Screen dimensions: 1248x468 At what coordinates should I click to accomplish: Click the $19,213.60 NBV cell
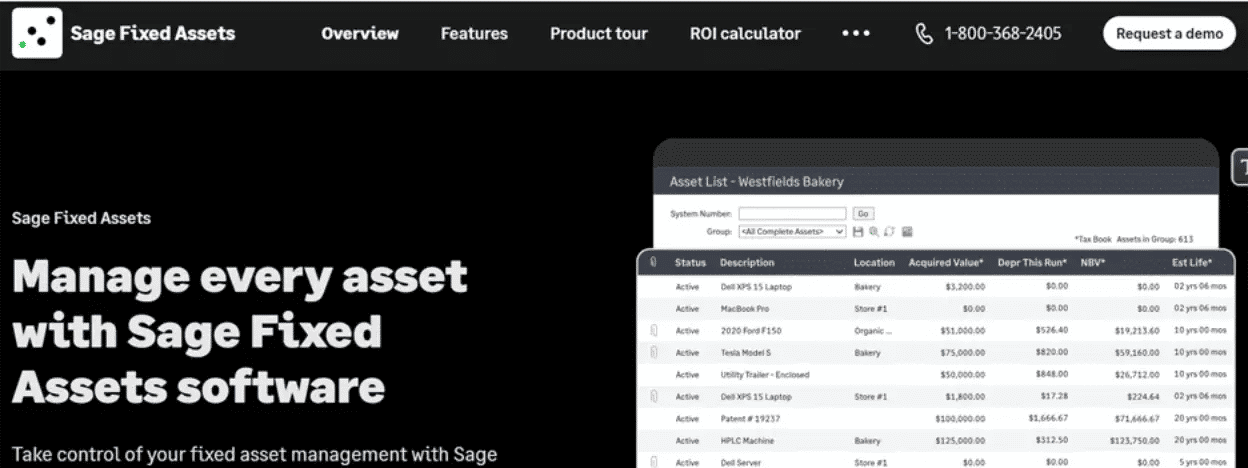1137,330
